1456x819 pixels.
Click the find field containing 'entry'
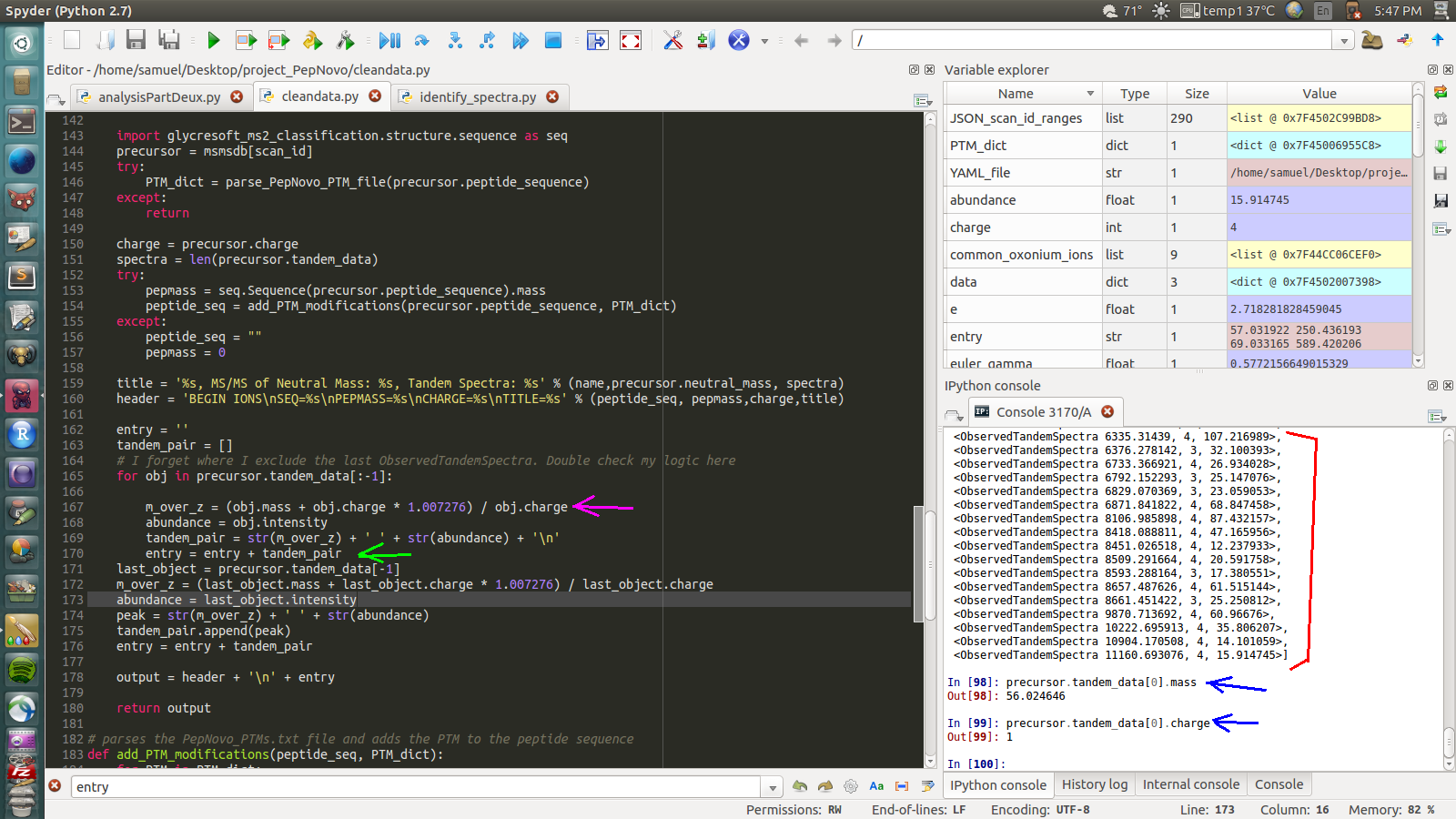pyautogui.click(x=417, y=787)
